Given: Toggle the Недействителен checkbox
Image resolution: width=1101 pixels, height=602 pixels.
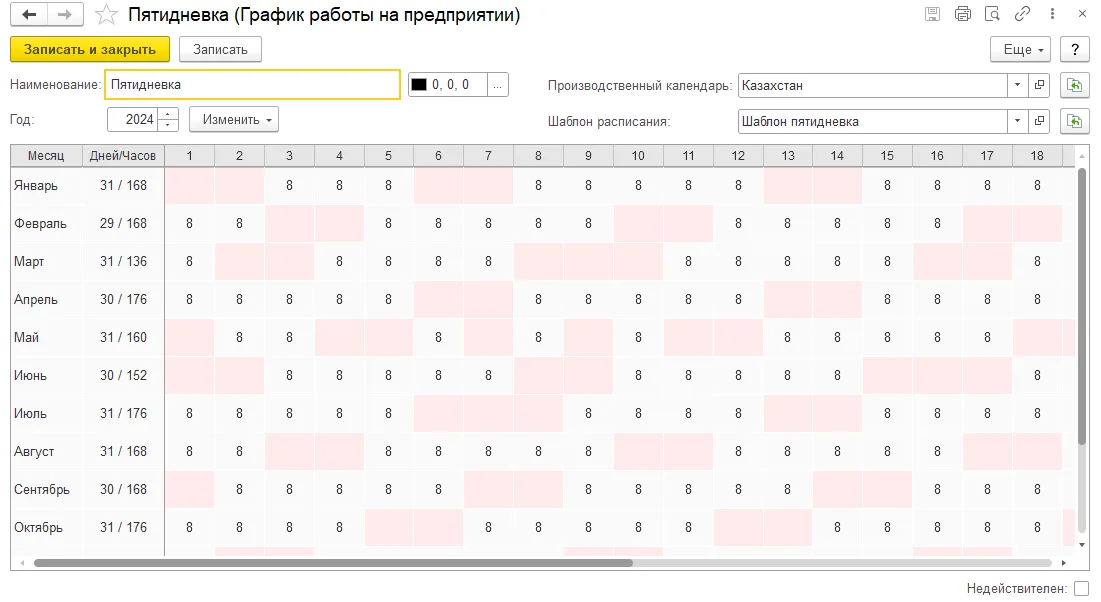Looking at the screenshot, I should [1081, 589].
